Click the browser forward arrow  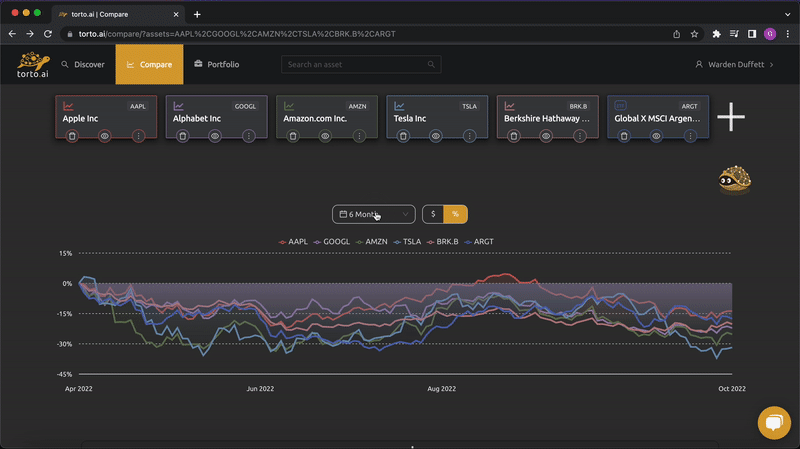point(30,34)
